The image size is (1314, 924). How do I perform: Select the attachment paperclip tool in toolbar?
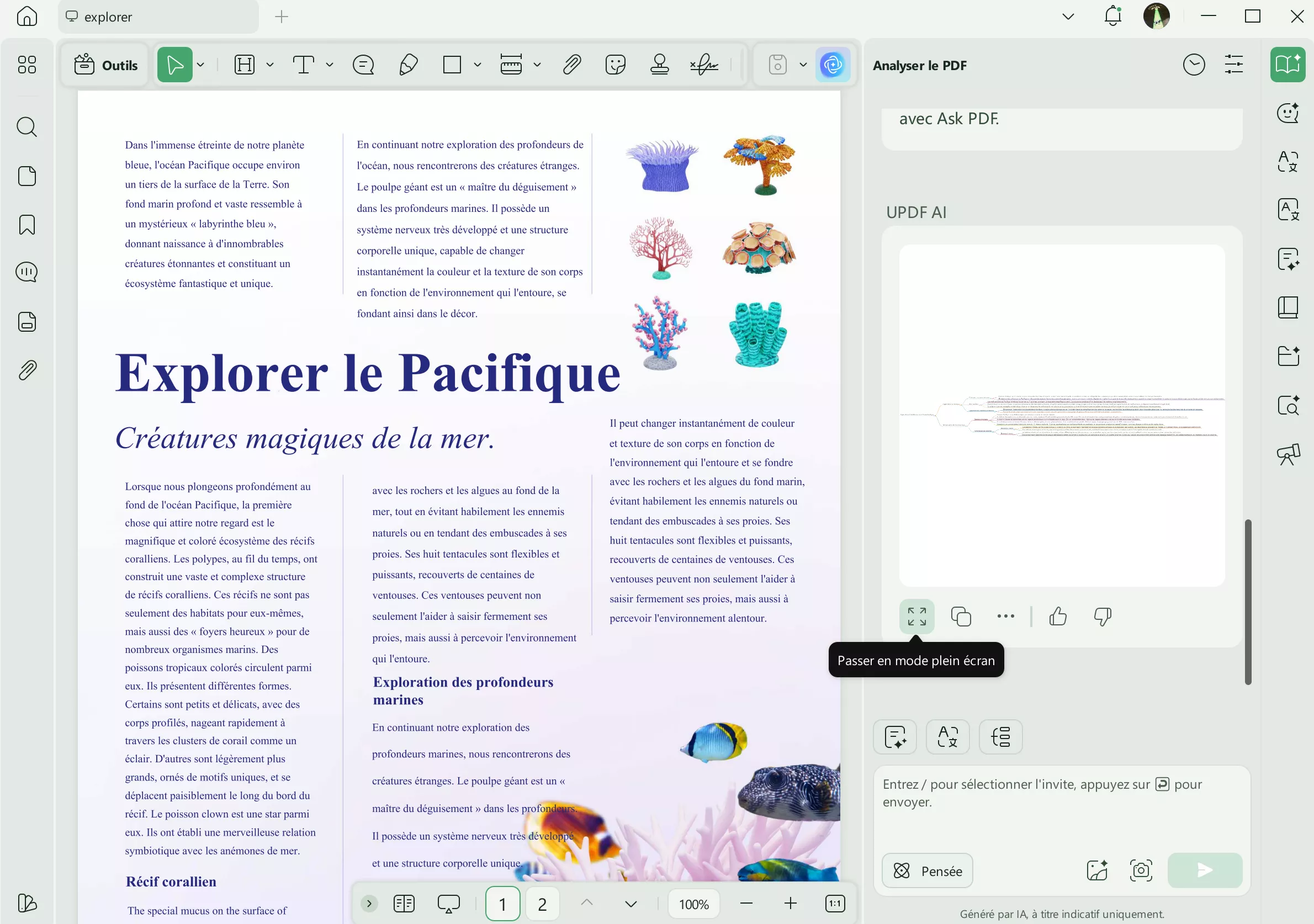pos(572,65)
